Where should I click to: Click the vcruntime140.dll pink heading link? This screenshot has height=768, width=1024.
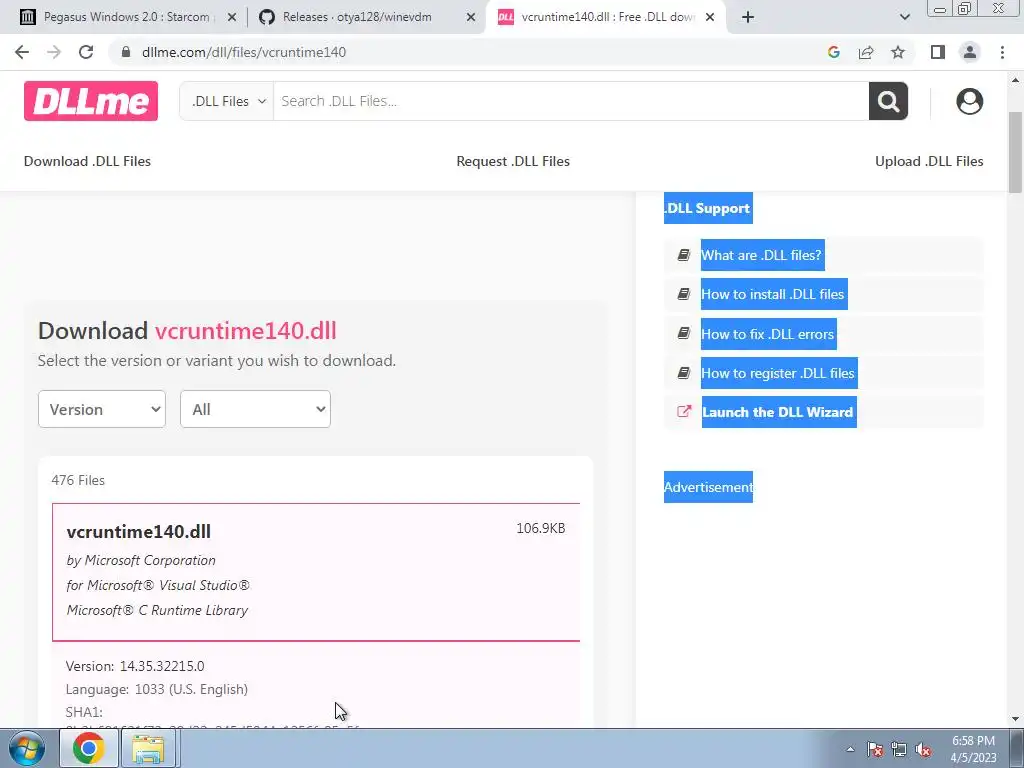point(246,331)
